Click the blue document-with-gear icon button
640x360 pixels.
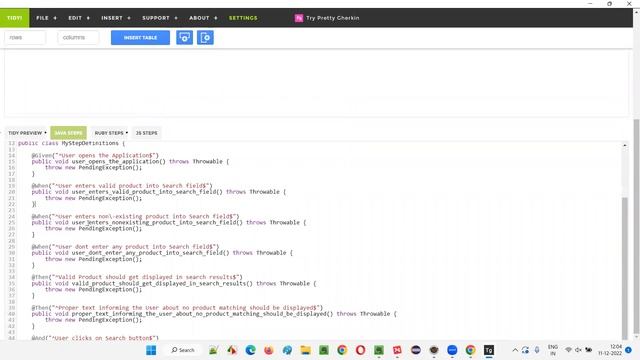tap(205, 38)
